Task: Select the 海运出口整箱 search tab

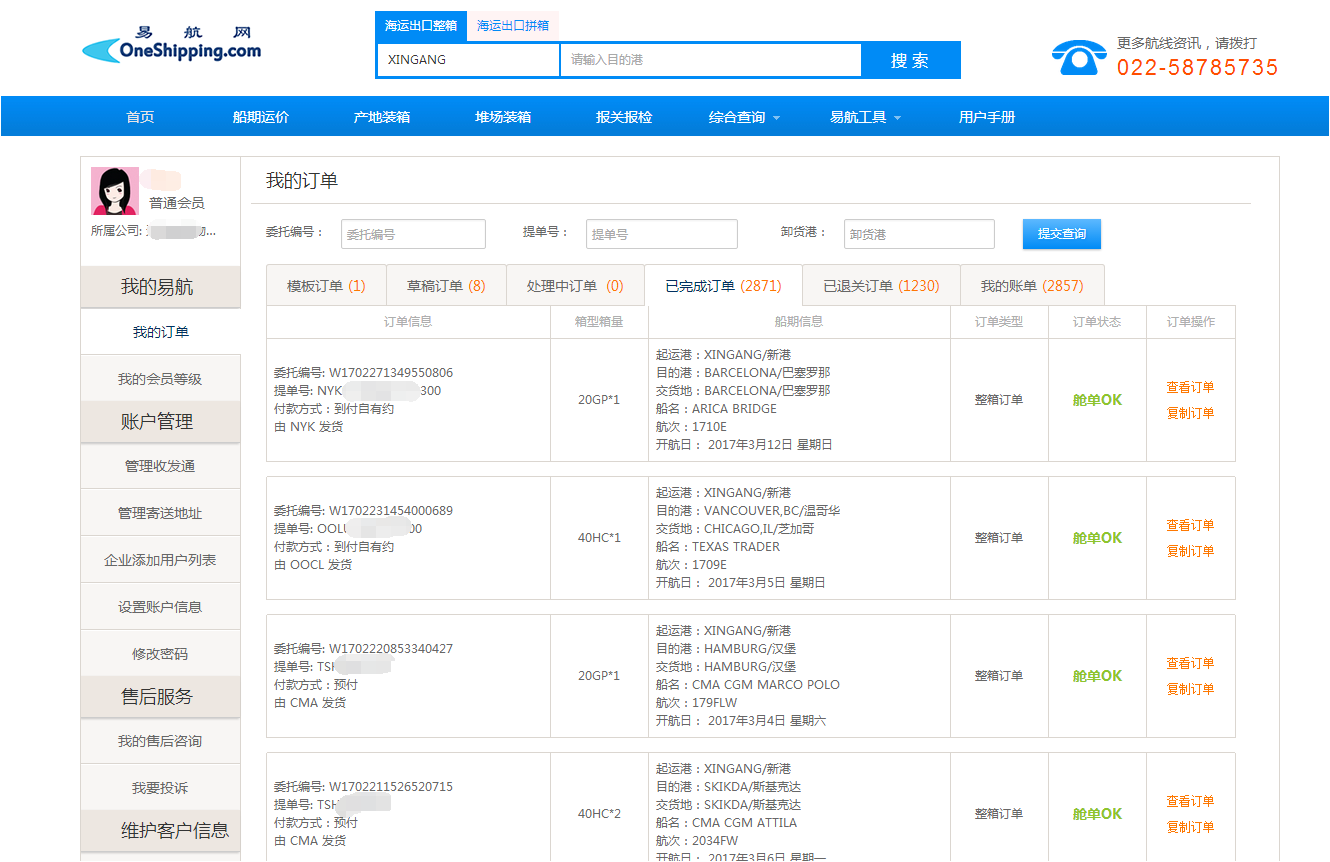Action: [421, 26]
